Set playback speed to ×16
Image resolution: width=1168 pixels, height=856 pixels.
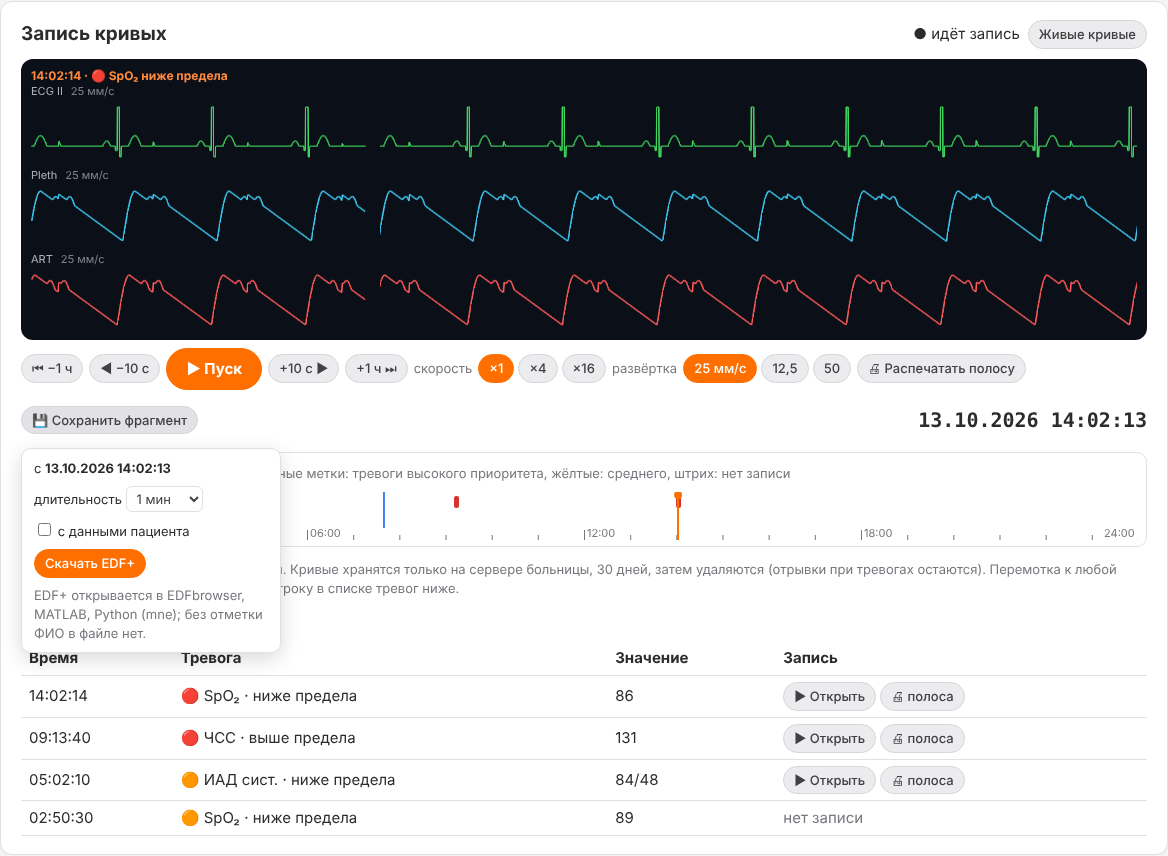[583, 369]
